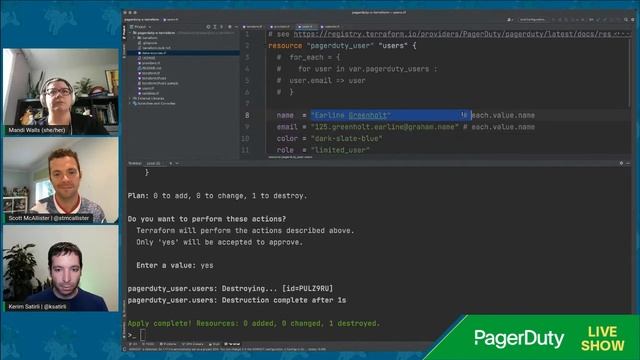Expand the External Libraries node
640x360 pixels.
(131, 98)
